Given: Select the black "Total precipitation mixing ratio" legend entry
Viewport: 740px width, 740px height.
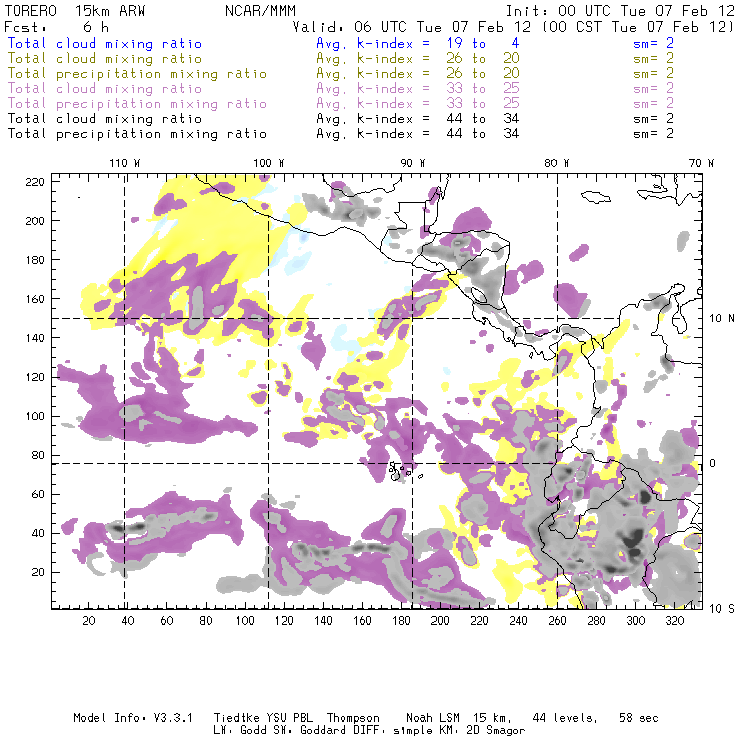Looking at the screenshot, I should coord(137,134).
